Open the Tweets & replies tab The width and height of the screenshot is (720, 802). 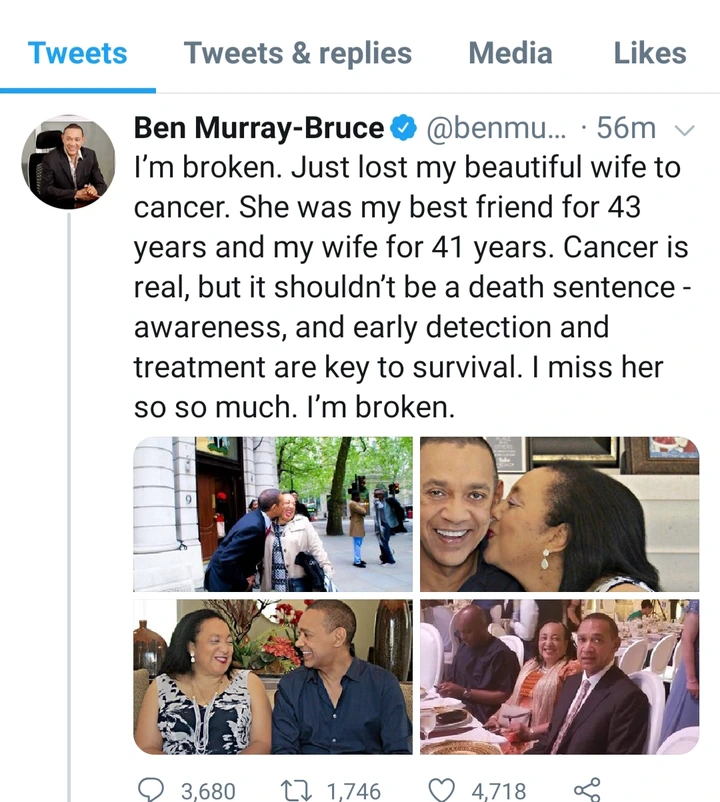pyautogui.click(x=296, y=53)
